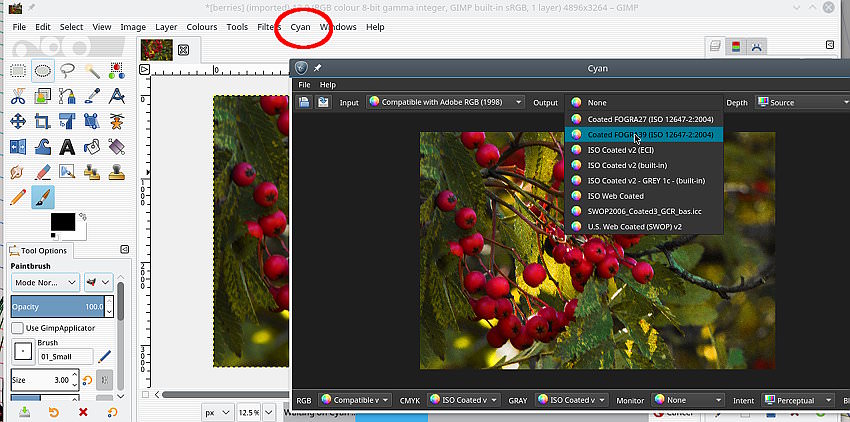Open the Intent Perceptual dropdown
The width and height of the screenshot is (850, 422).
pos(797,400)
